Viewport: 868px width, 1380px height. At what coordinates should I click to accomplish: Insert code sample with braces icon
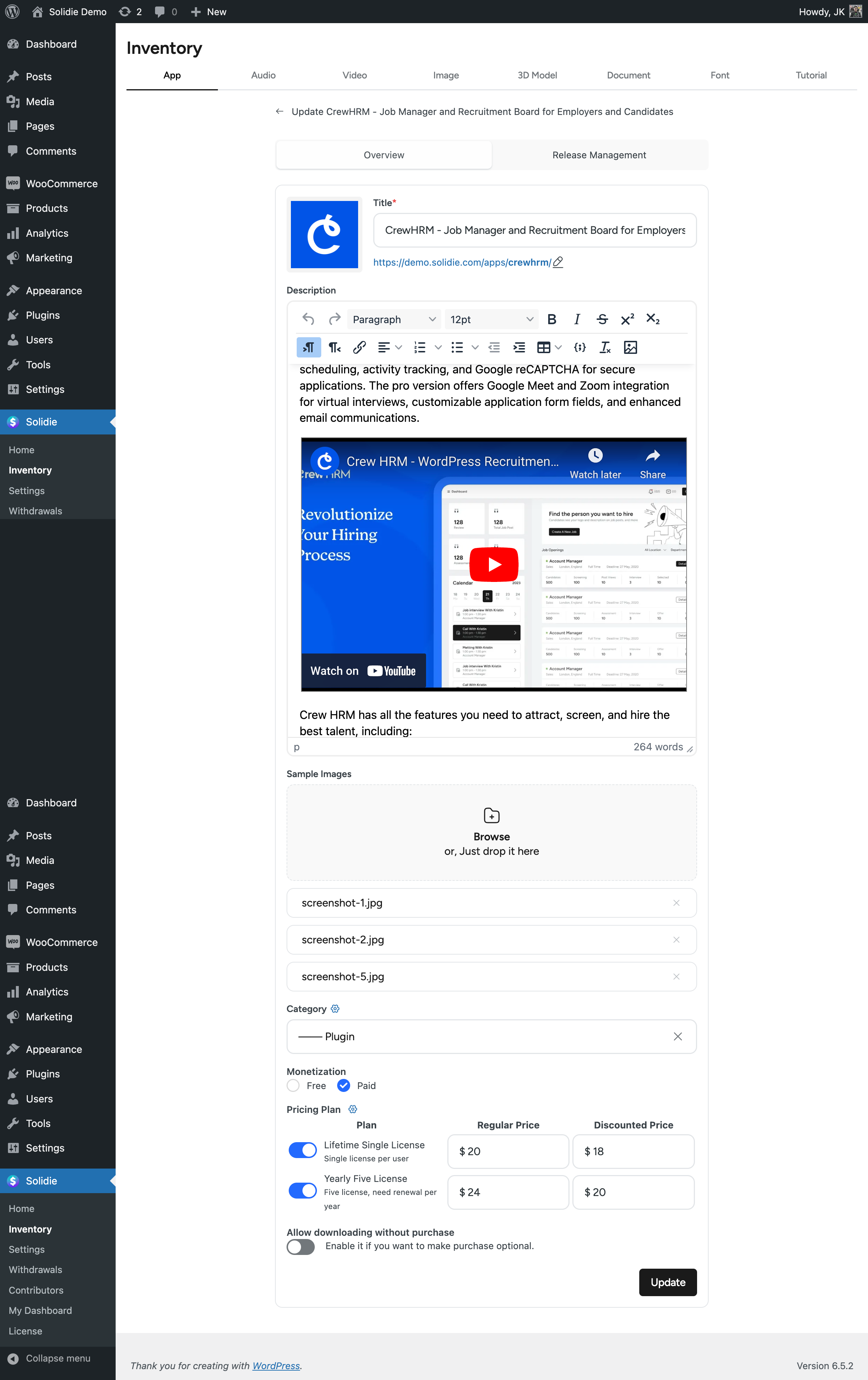pyautogui.click(x=580, y=347)
